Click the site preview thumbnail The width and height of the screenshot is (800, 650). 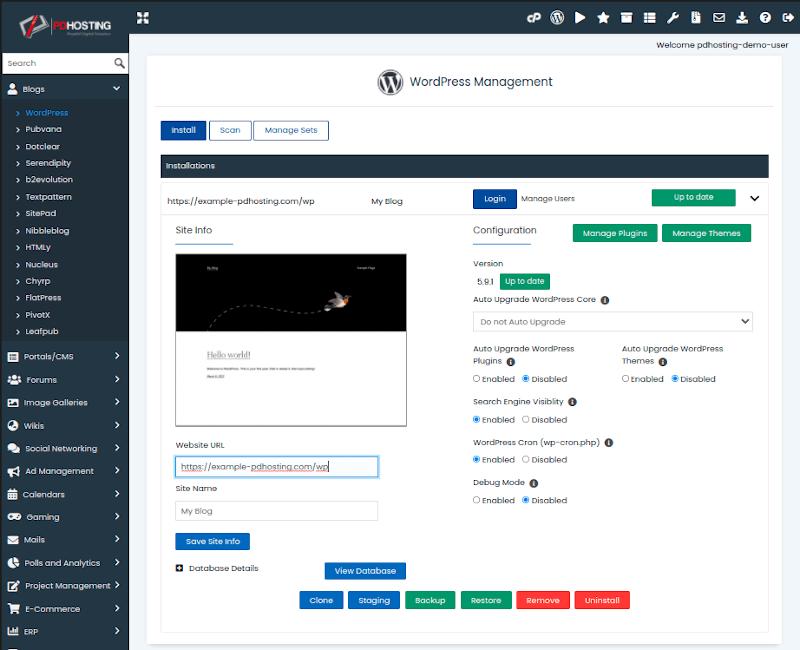291,340
